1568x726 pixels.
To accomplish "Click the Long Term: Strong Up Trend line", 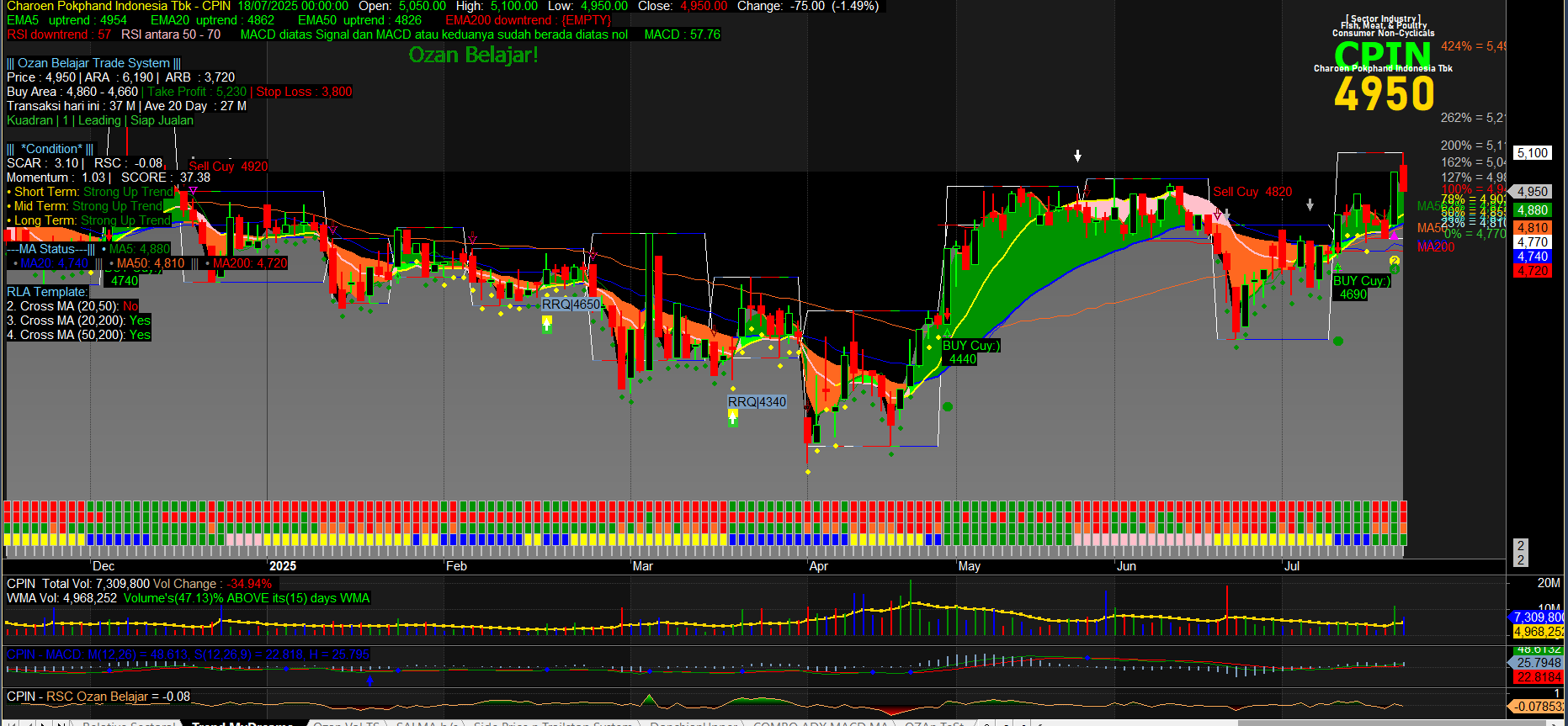I will (88, 220).
